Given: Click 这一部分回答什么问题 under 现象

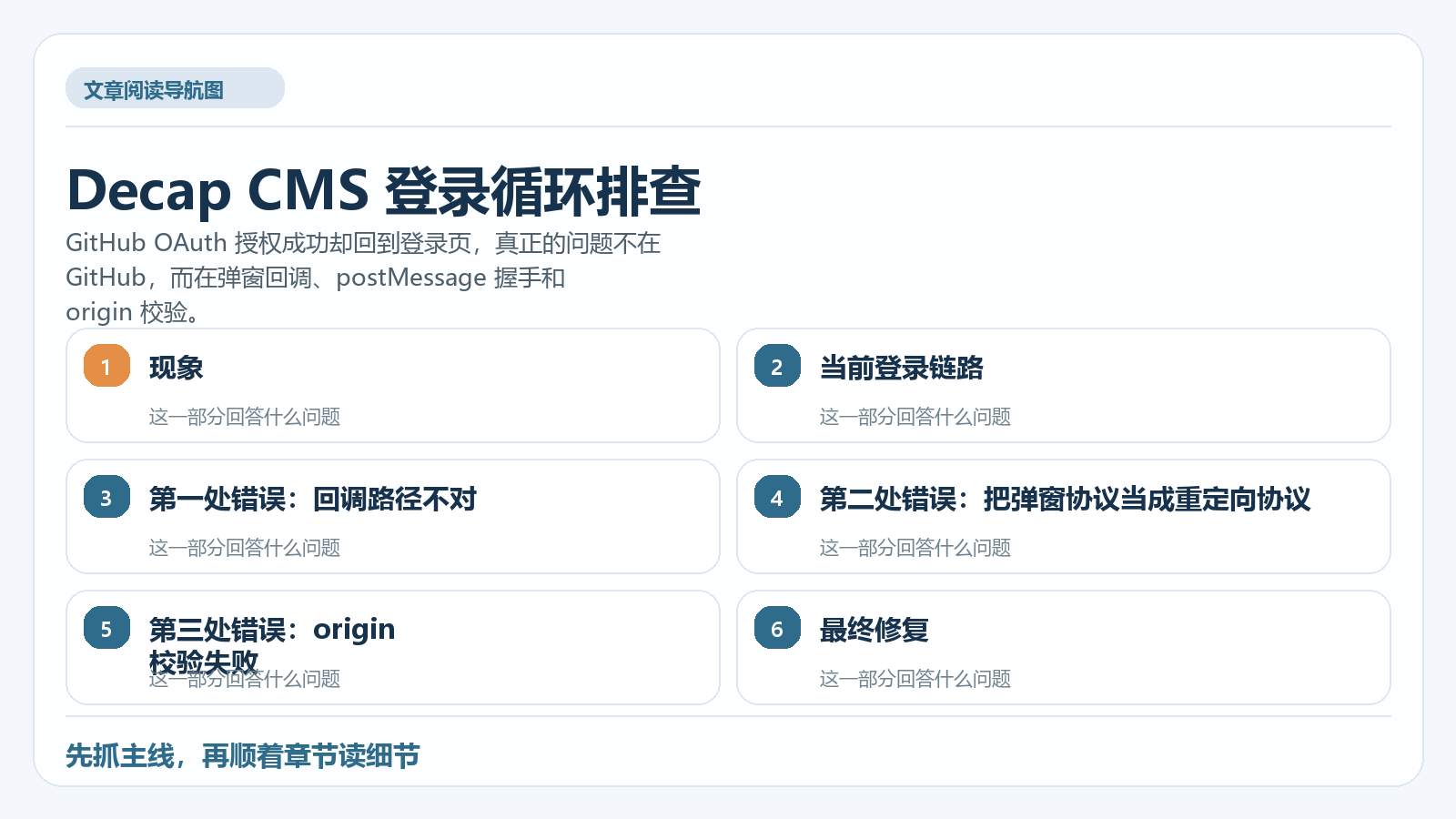Looking at the screenshot, I should tap(245, 417).
